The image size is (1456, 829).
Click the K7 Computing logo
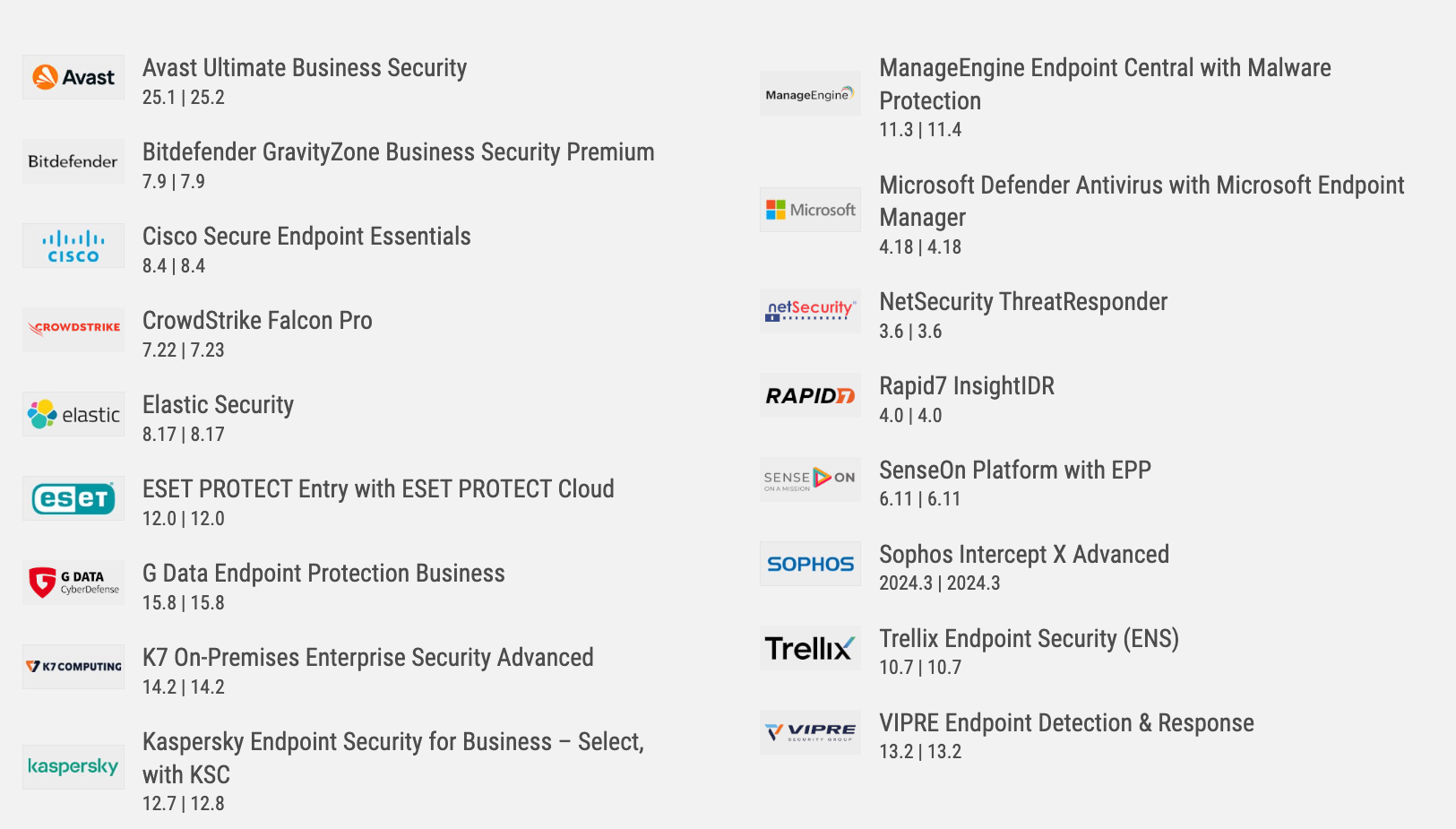[73, 667]
